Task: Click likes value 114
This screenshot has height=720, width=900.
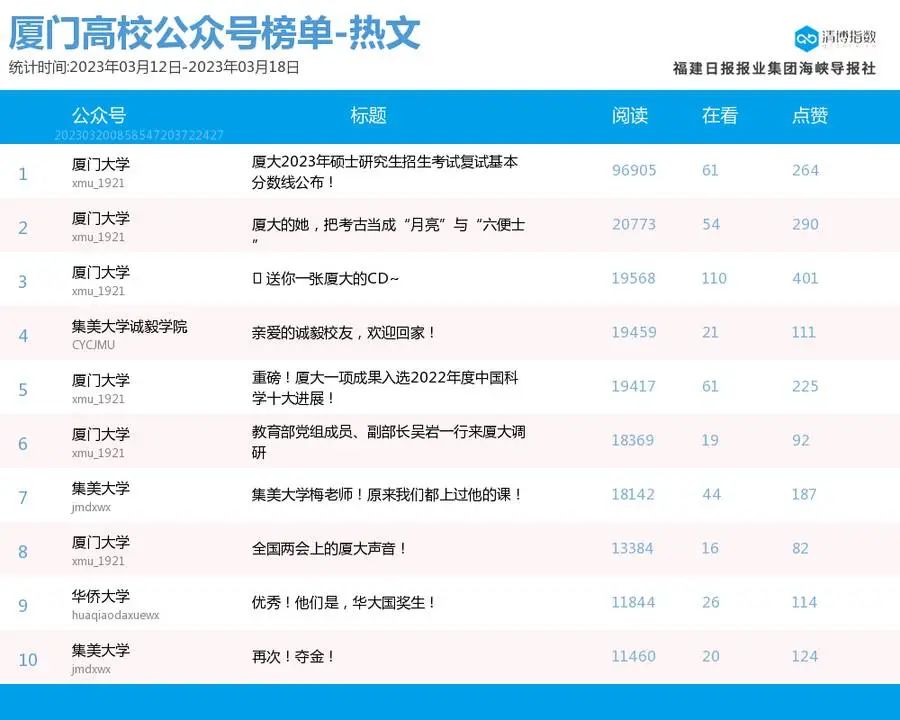Action: pyautogui.click(x=804, y=602)
